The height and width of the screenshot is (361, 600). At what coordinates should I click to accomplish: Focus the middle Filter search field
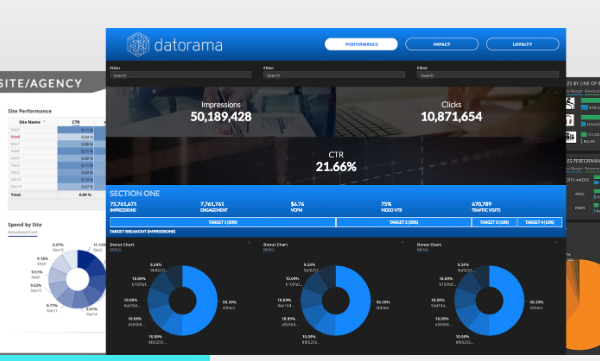(x=334, y=75)
